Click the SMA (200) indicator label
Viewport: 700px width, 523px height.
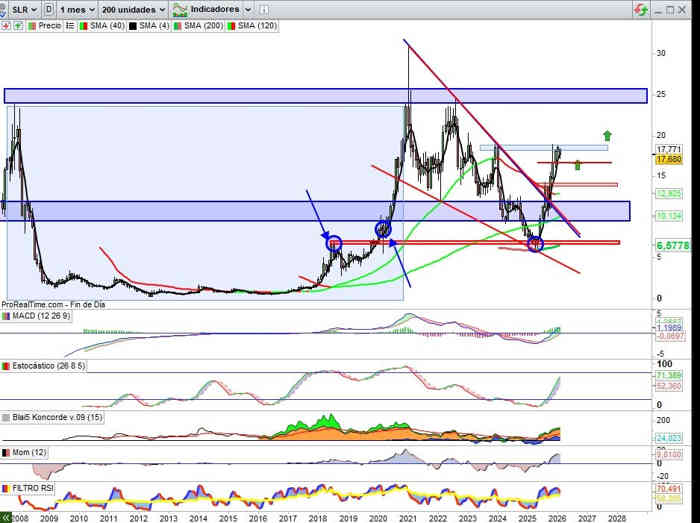[x=201, y=24]
